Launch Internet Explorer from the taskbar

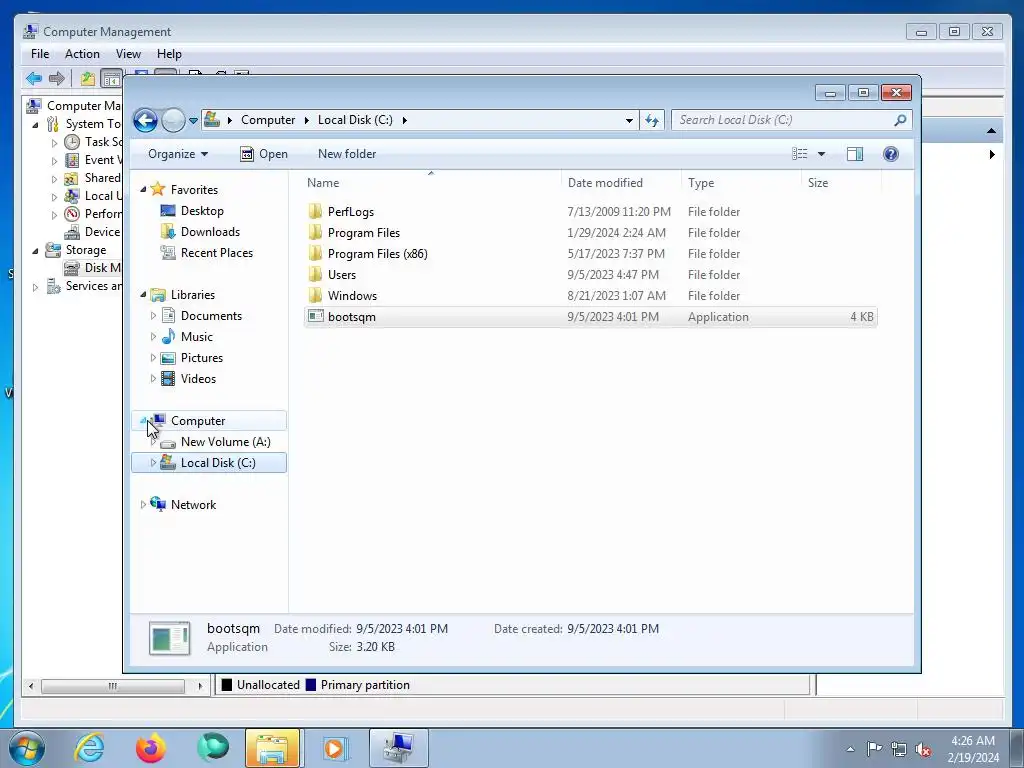pos(89,748)
